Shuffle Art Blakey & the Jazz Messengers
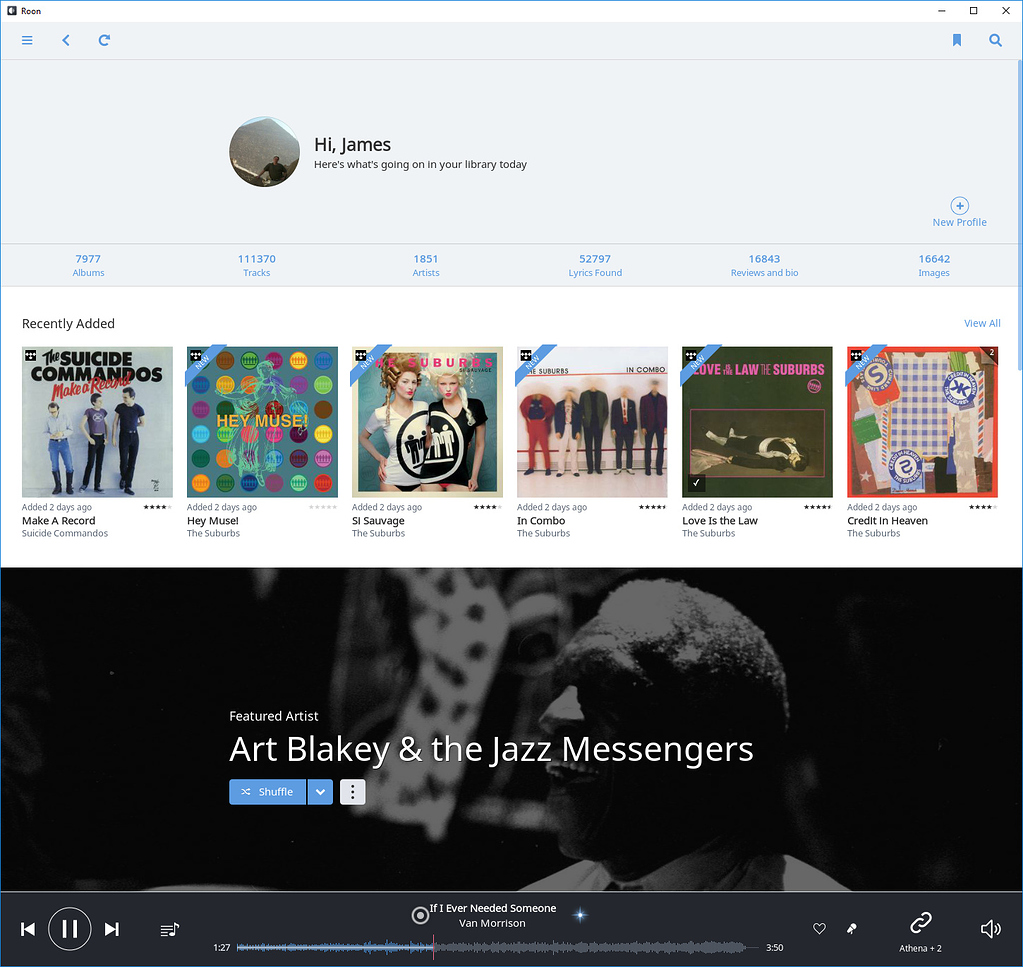This screenshot has height=967, width=1023. click(267, 791)
